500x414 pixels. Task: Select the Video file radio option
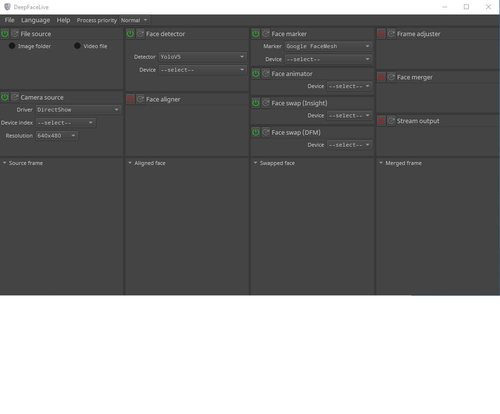(x=77, y=46)
